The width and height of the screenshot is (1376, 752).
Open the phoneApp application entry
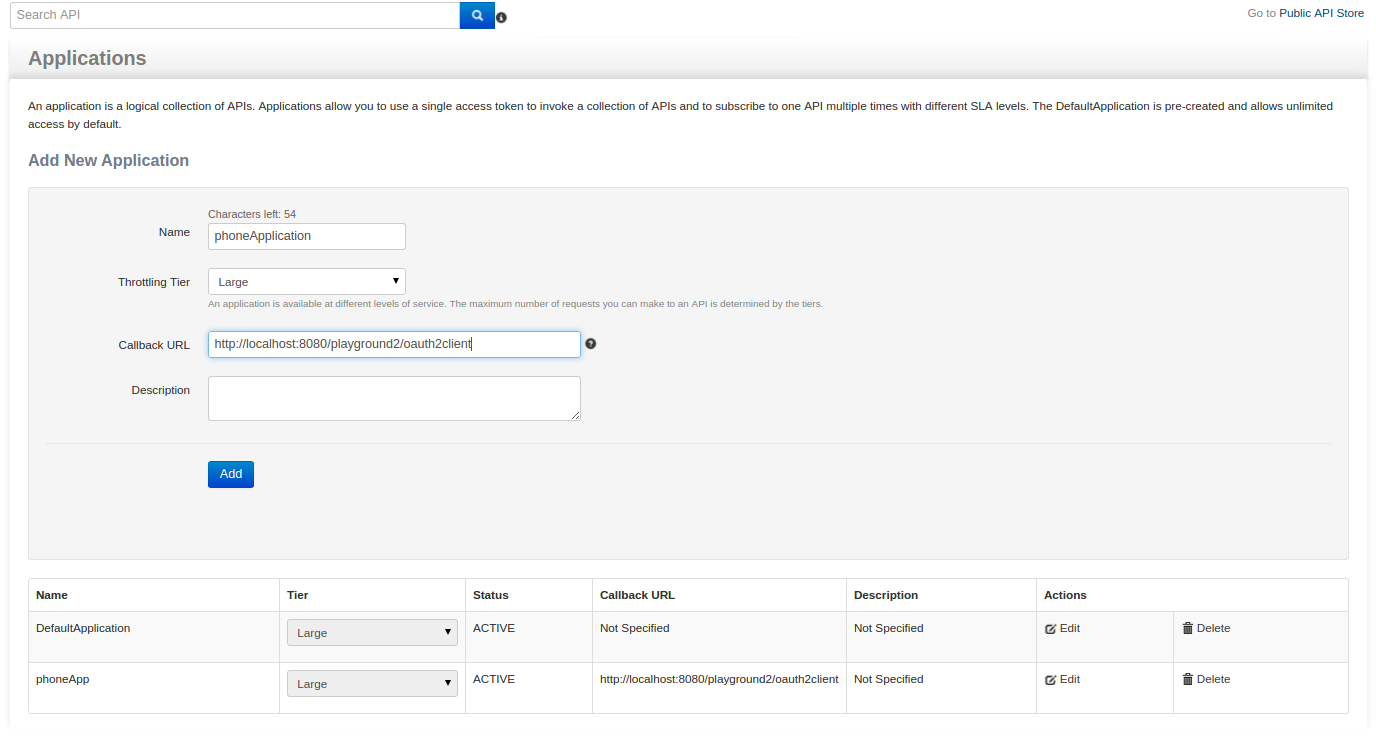[62, 679]
